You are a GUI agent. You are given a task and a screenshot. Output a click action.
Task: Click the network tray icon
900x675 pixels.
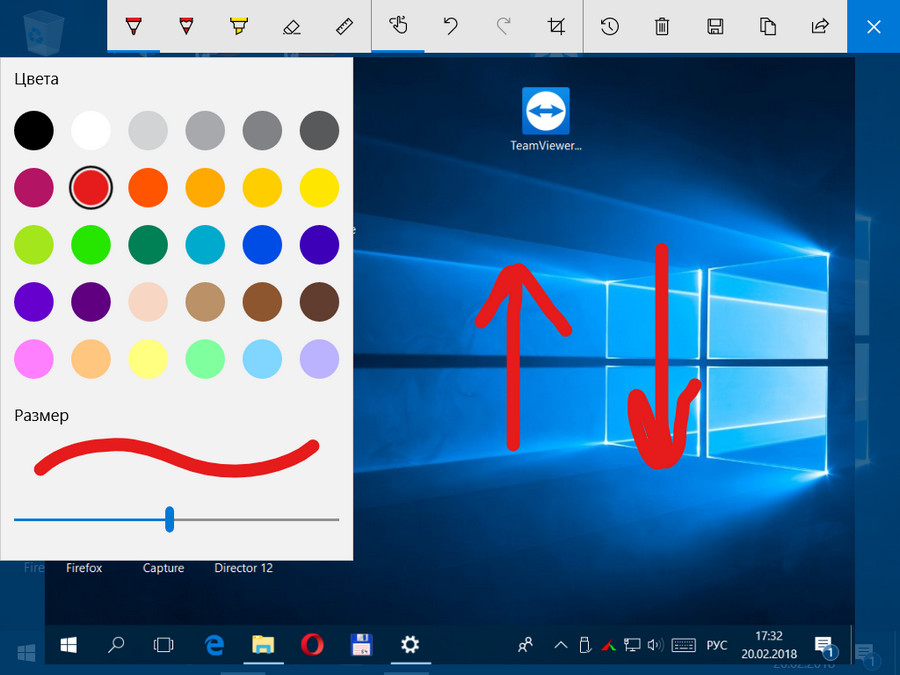point(632,645)
